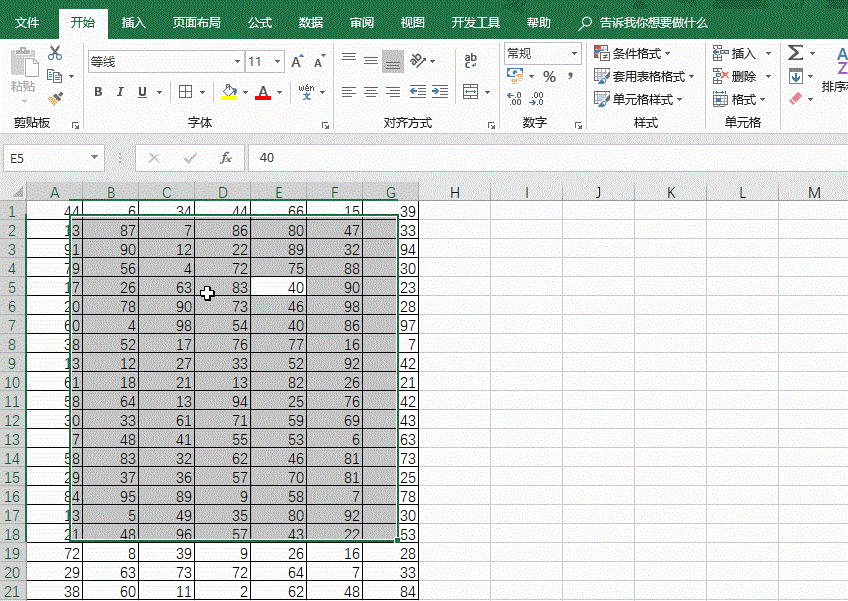Screen dimensions: 848x601
Task: Open the Font group dialog launcher
Action: pyautogui.click(x=325, y=126)
